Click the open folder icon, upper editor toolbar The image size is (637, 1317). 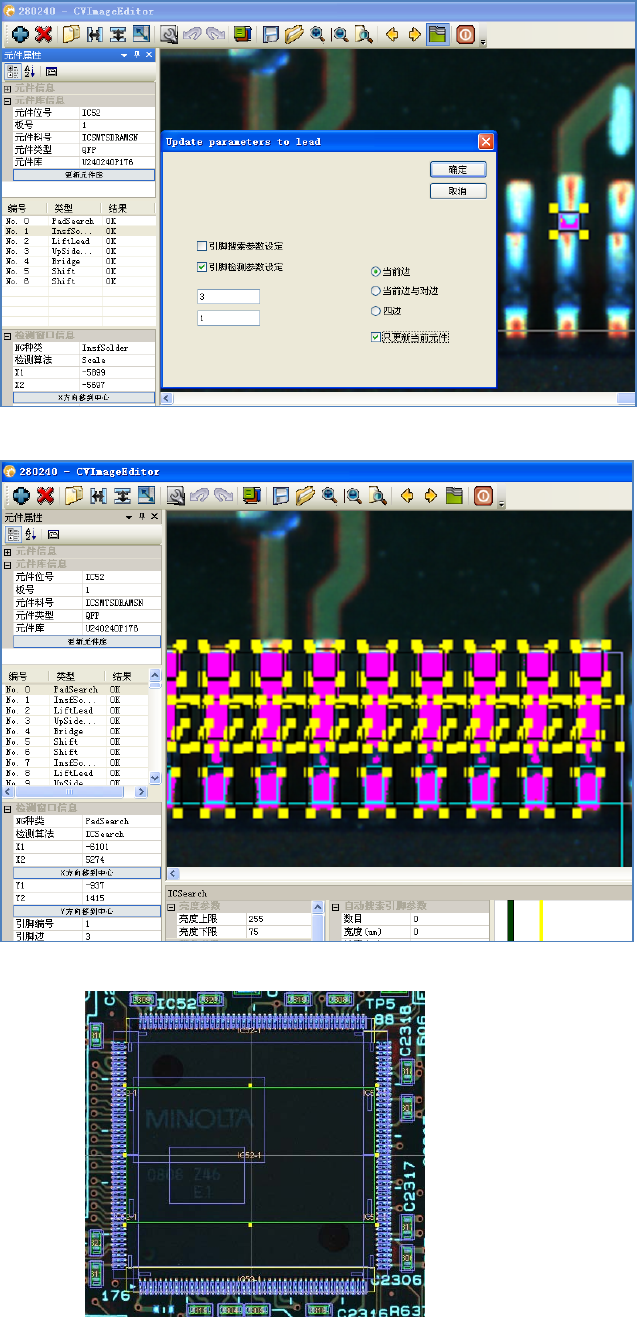pos(293,34)
